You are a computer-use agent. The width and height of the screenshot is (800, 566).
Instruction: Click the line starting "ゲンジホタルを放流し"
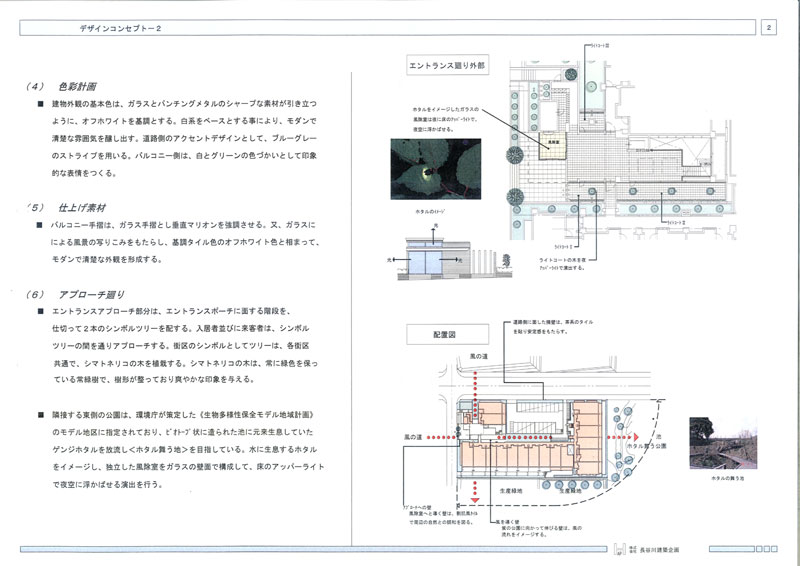184,450
